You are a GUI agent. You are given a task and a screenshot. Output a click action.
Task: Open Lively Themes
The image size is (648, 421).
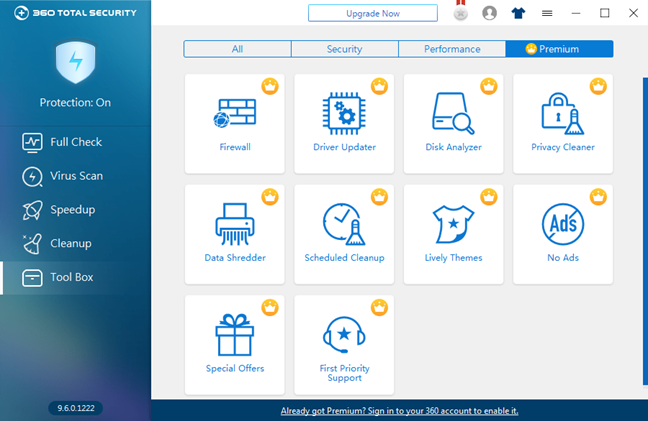click(x=453, y=234)
